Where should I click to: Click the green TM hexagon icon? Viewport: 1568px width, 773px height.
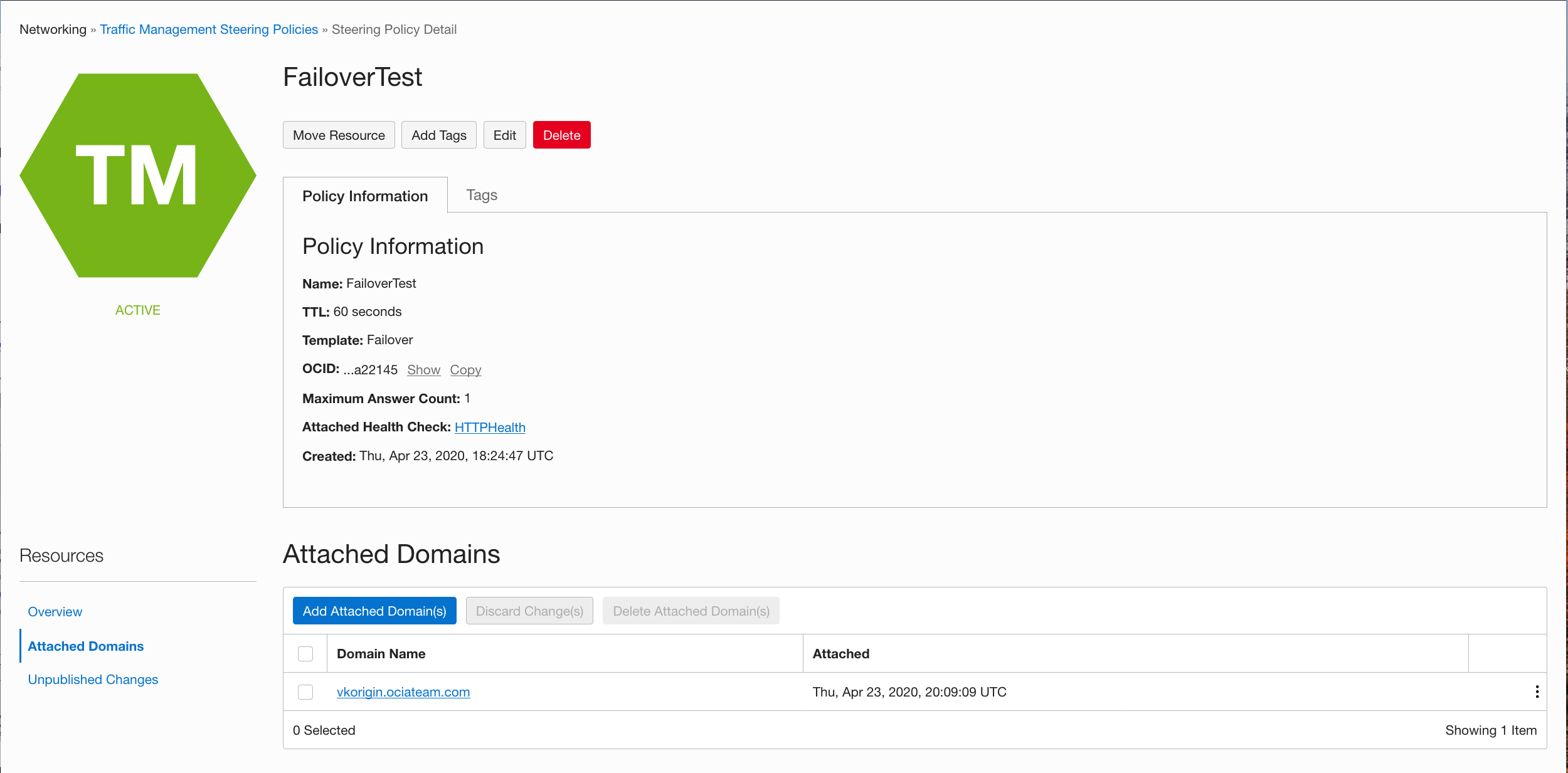click(x=137, y=176)
